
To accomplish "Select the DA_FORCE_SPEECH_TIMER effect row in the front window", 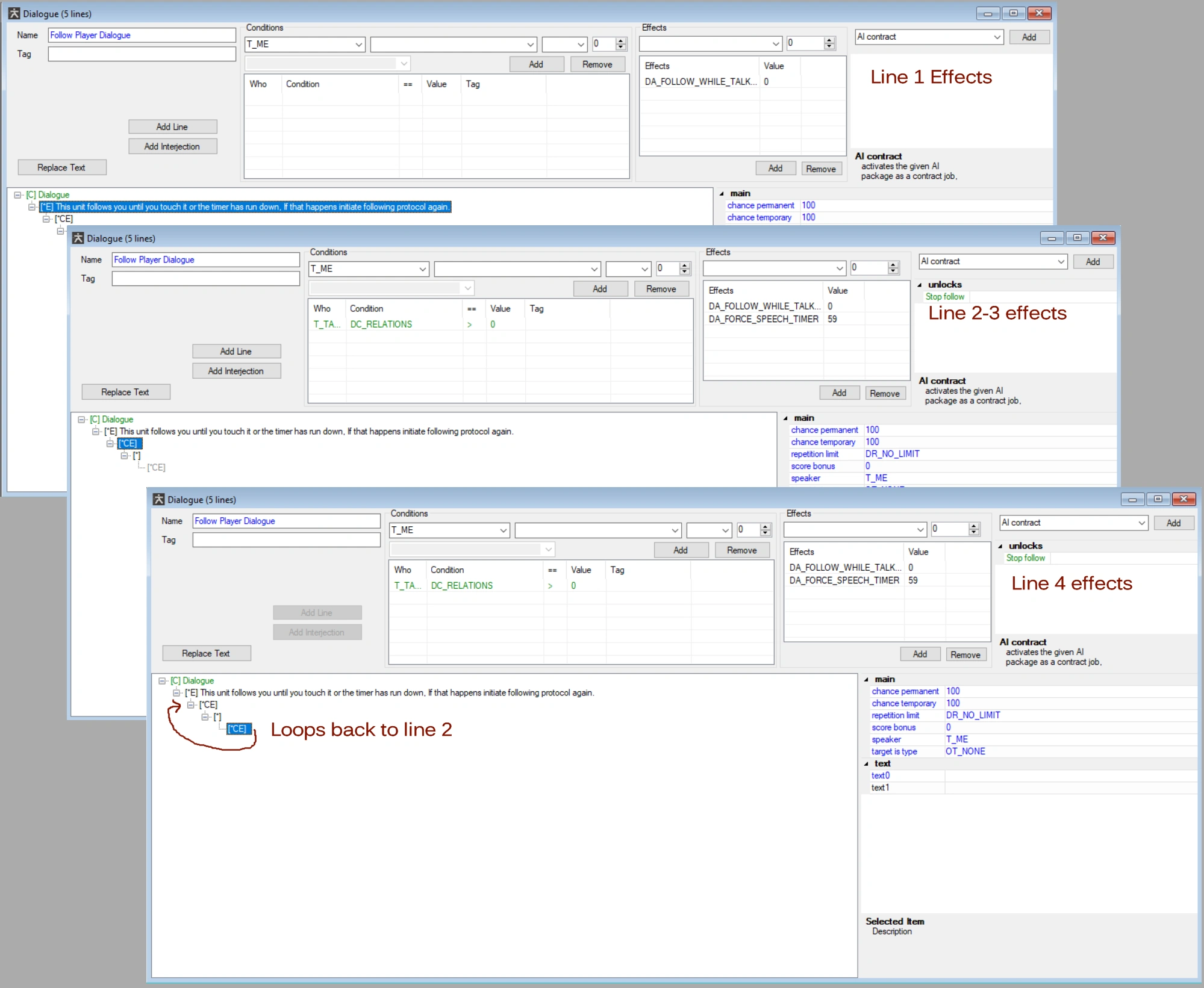I will click(844, 581).
